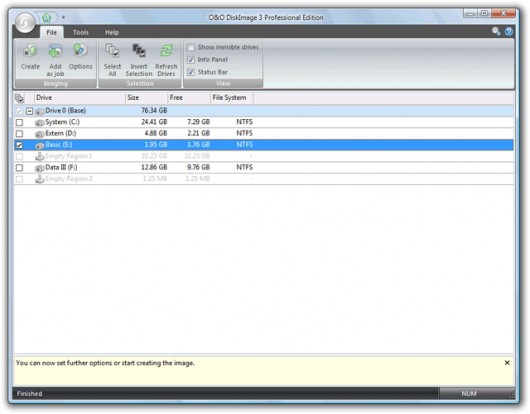Screen dimensions: 530x414
Task: Click the NUM indicator in status bar
Action: [469, 394]
